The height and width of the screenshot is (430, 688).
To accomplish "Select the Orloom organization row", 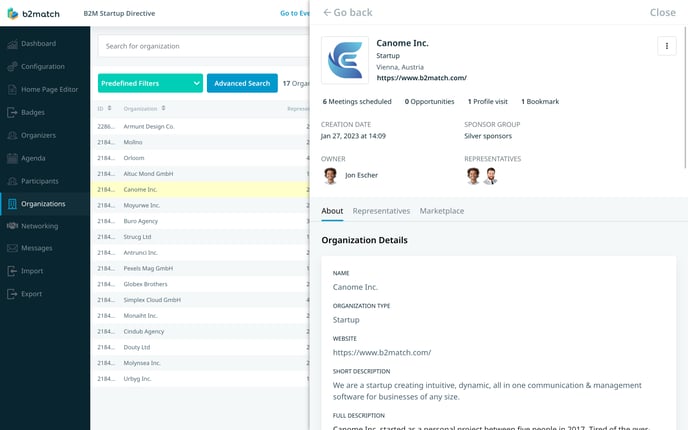I will click(200, 158).
